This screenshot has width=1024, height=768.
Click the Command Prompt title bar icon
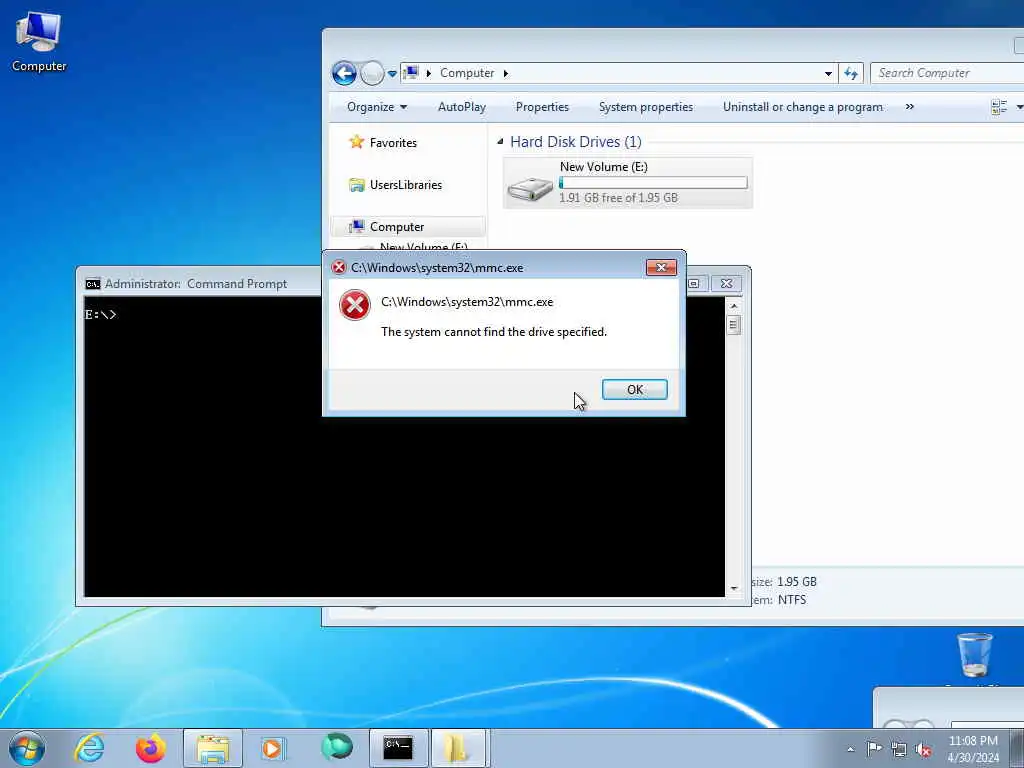(93, 283)
